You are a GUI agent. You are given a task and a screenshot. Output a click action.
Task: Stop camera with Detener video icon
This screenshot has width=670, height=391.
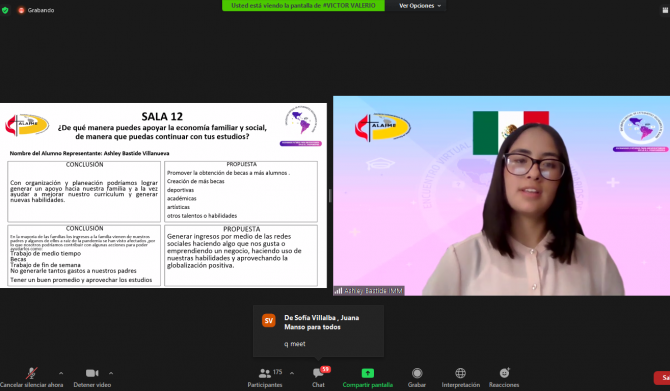coord(92,373)
